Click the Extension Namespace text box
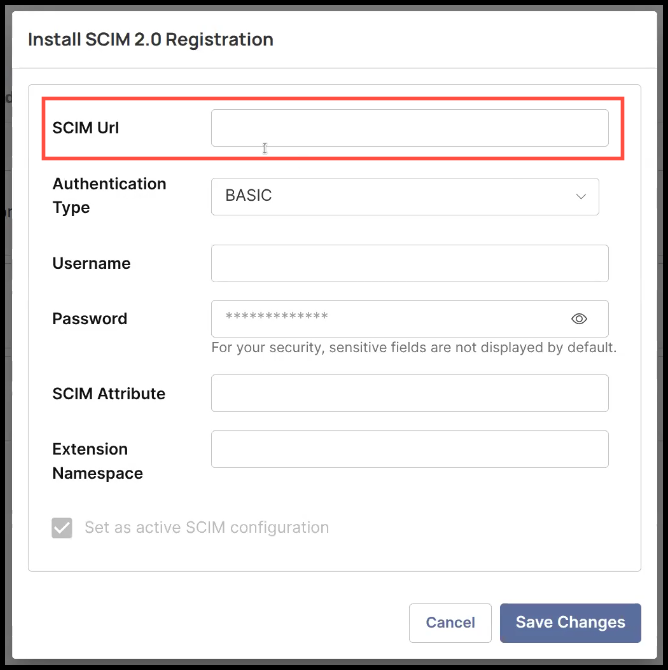This screenshot has height=670, width=668. point(409,449)
